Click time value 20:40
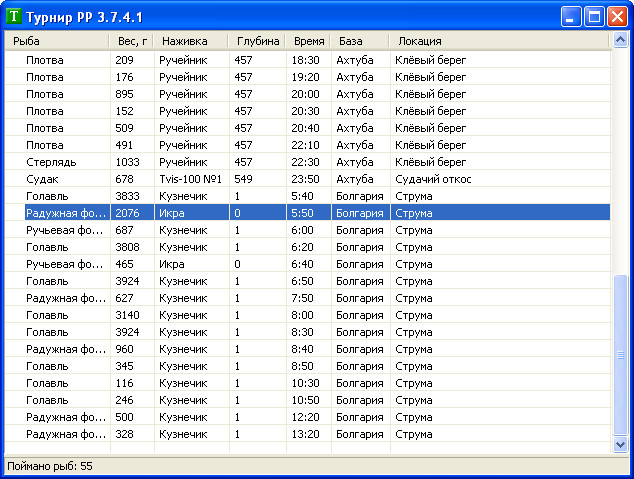Screen dimensions: 634x479 tap(305, 128)
